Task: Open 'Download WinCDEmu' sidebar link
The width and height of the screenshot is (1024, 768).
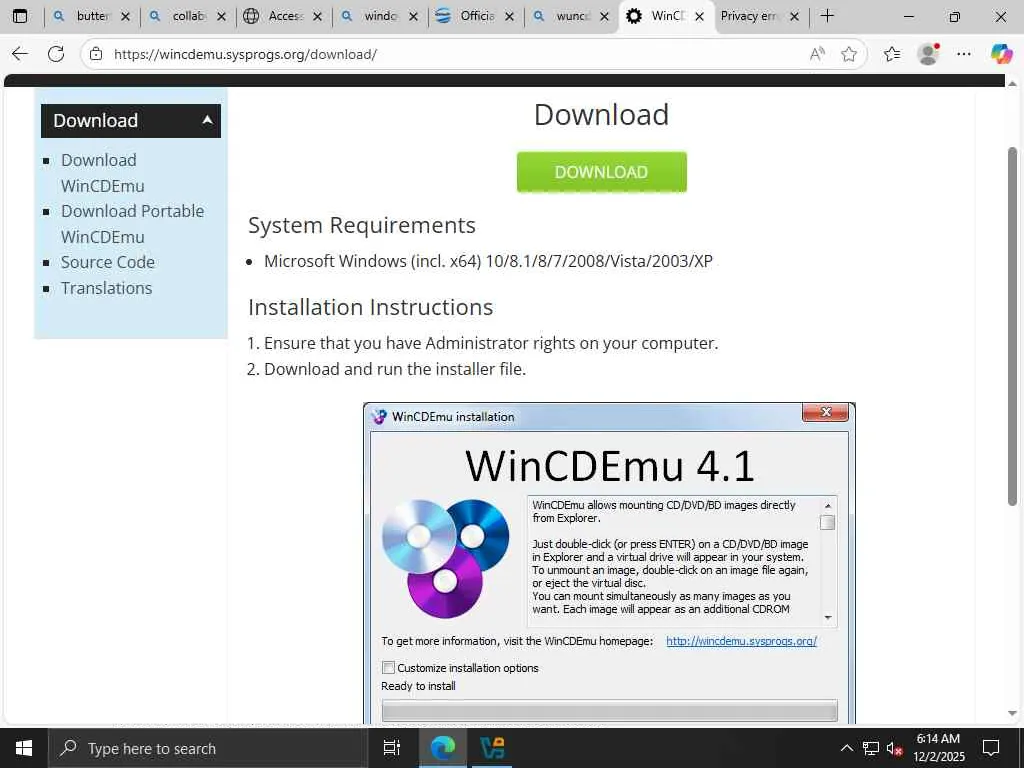Action: (x=103, y=173)
